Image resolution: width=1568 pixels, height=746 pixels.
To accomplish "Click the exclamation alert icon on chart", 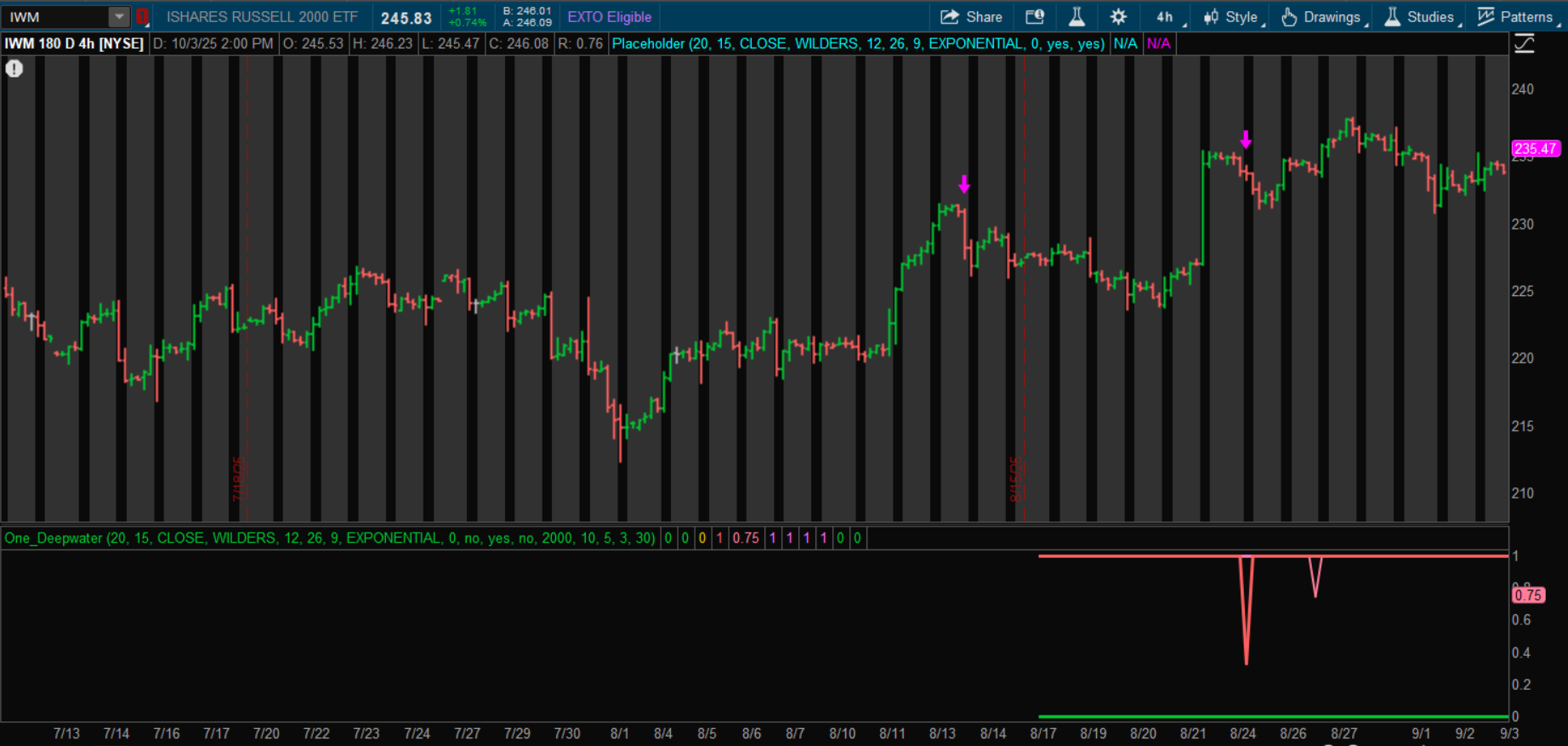I will click(x=14, y=69).
